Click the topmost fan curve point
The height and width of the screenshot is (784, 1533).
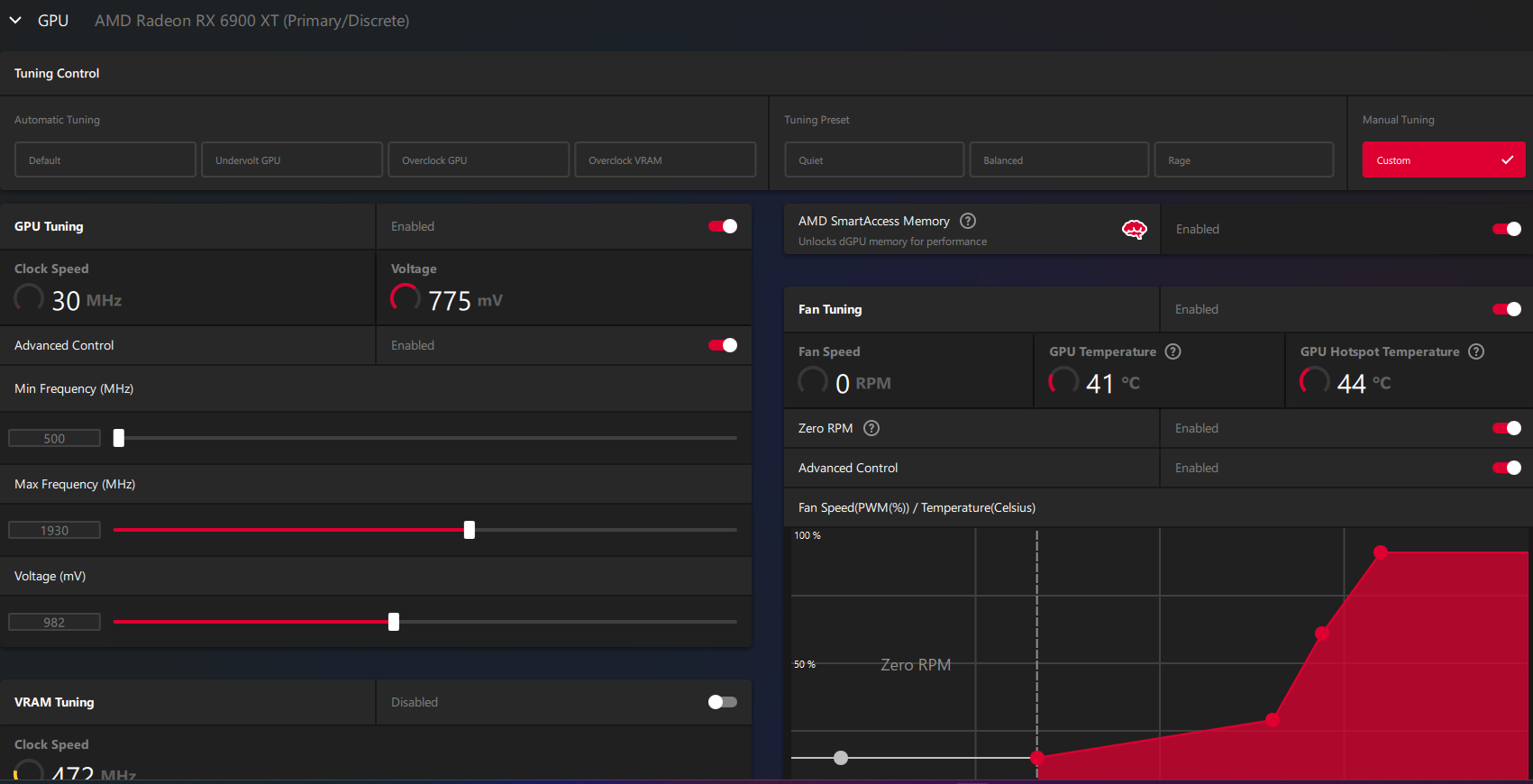click(x=1381, y=552)
